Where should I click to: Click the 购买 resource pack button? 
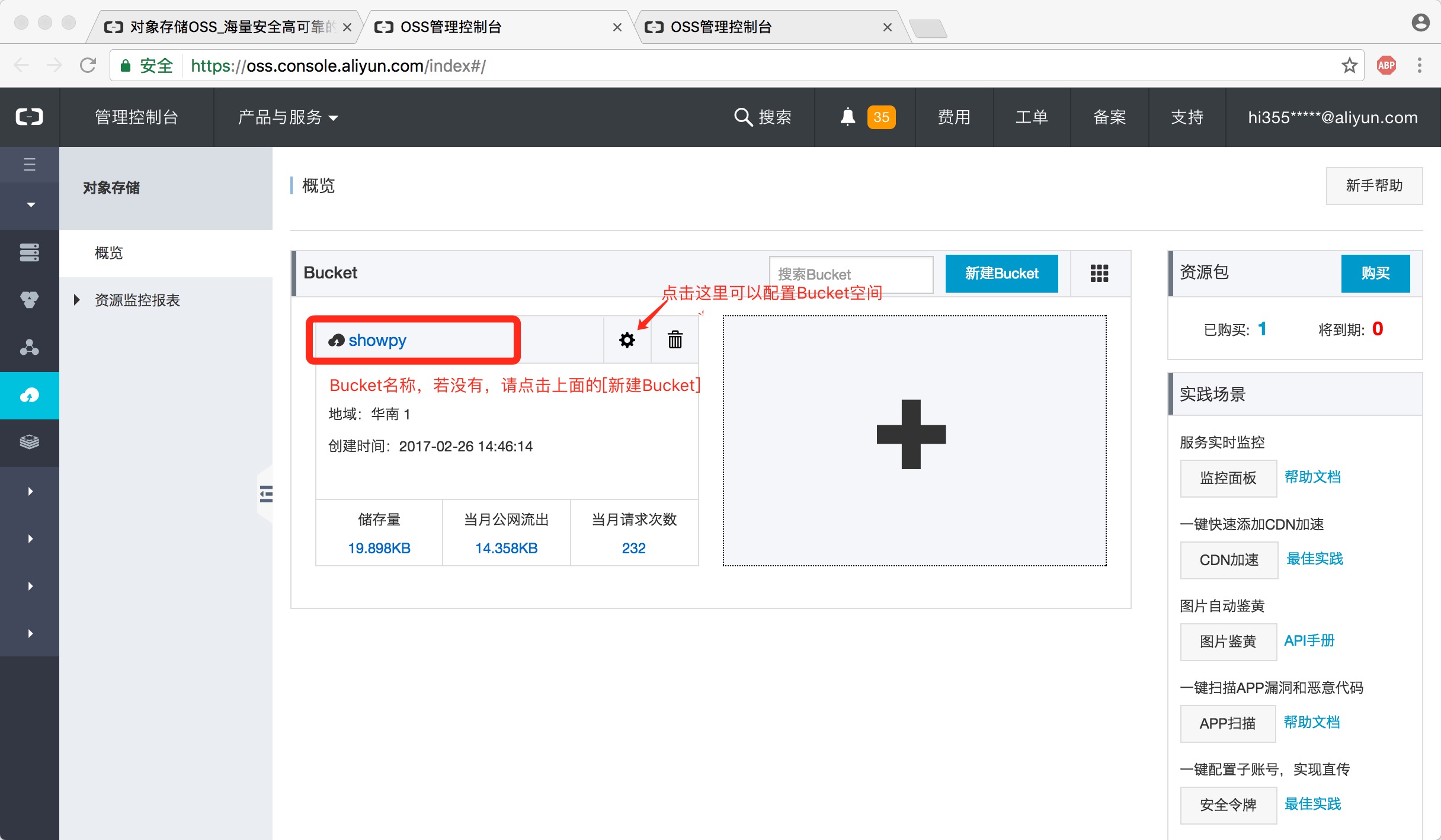pos(1375,273)
